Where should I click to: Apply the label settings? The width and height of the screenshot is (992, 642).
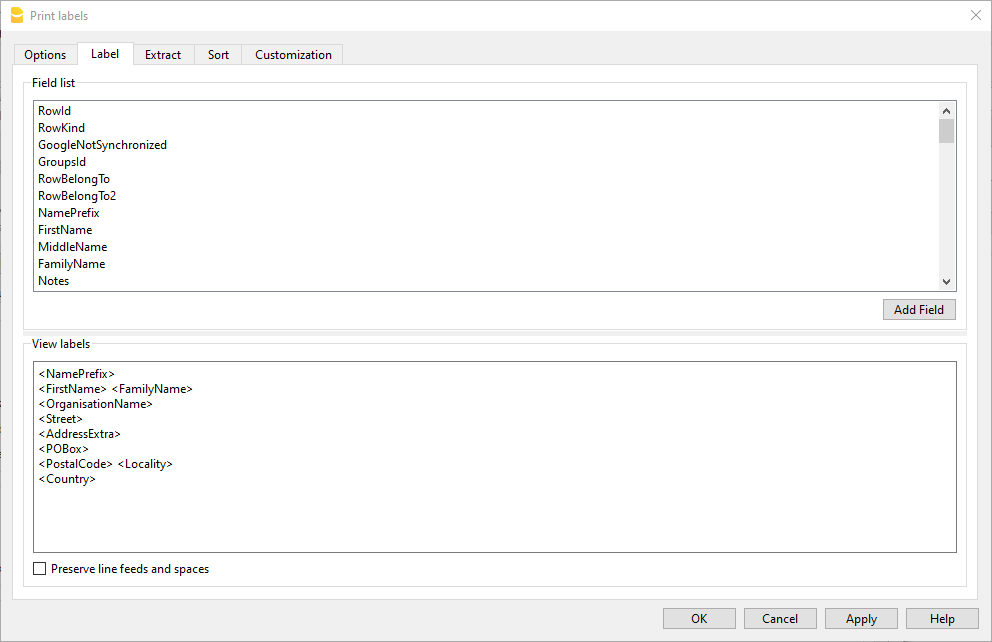(861, 619)
